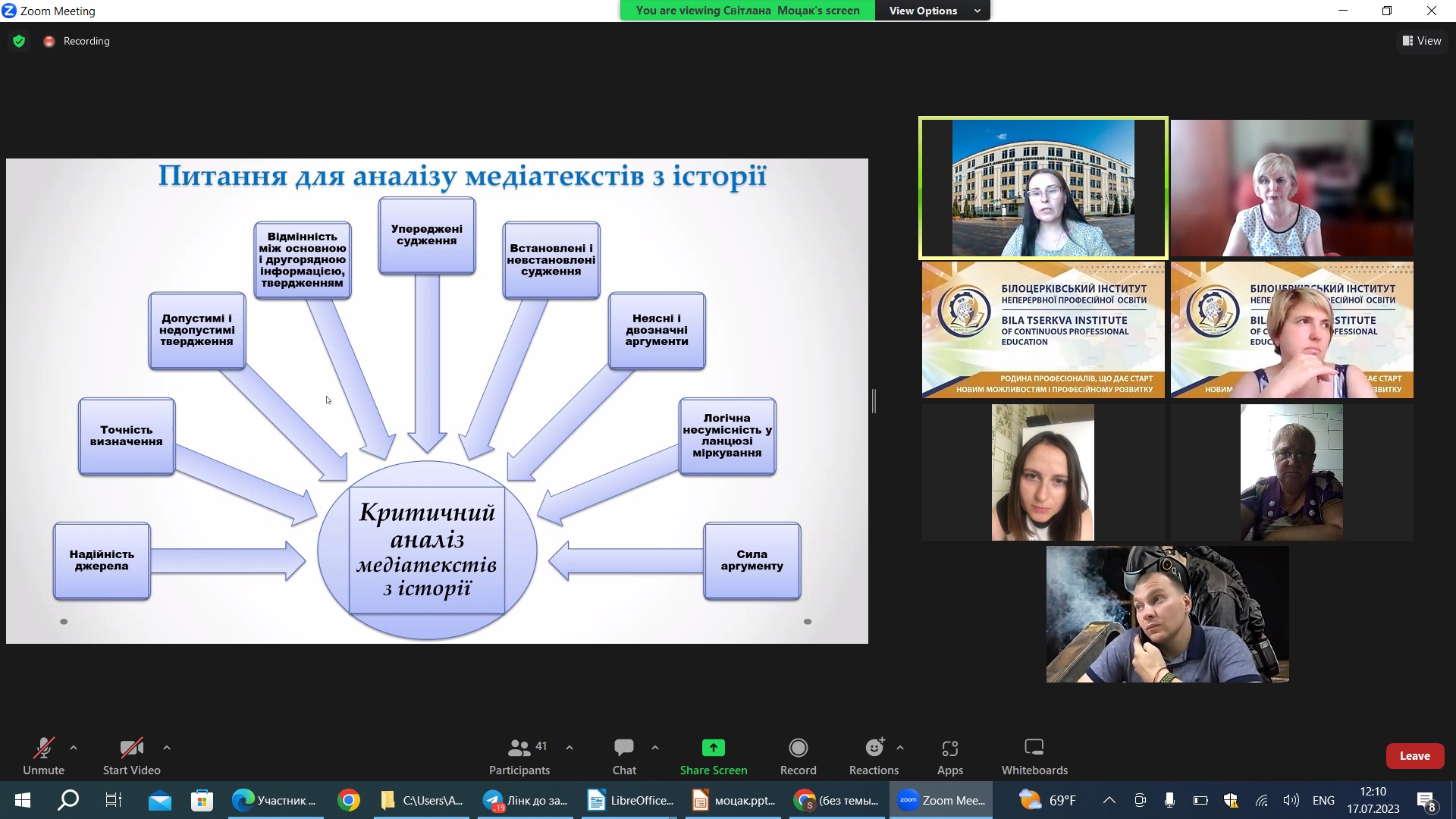Click the divider handle beside shared screen

874,400
